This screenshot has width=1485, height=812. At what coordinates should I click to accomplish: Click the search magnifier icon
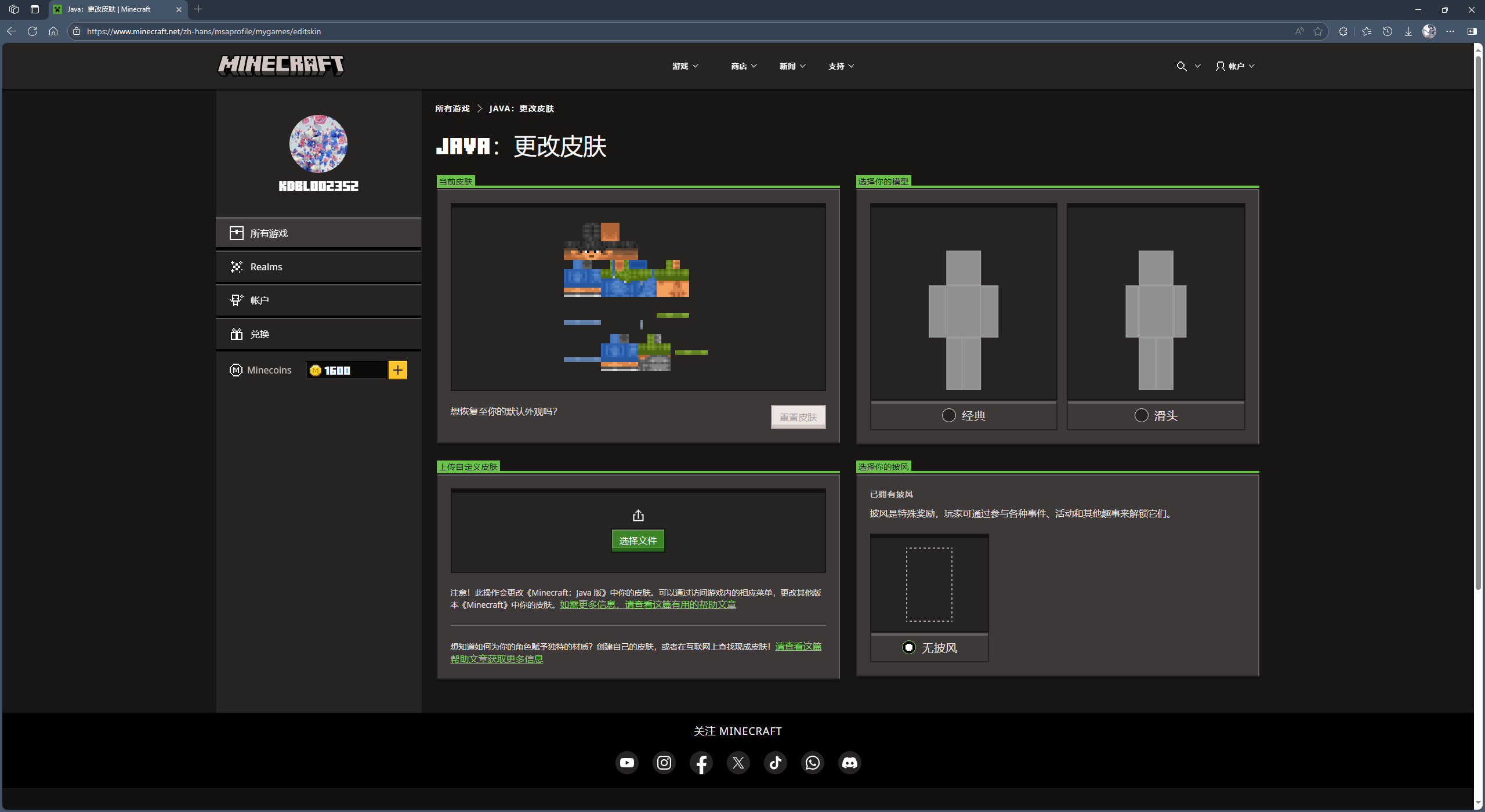click(1181, 66)
